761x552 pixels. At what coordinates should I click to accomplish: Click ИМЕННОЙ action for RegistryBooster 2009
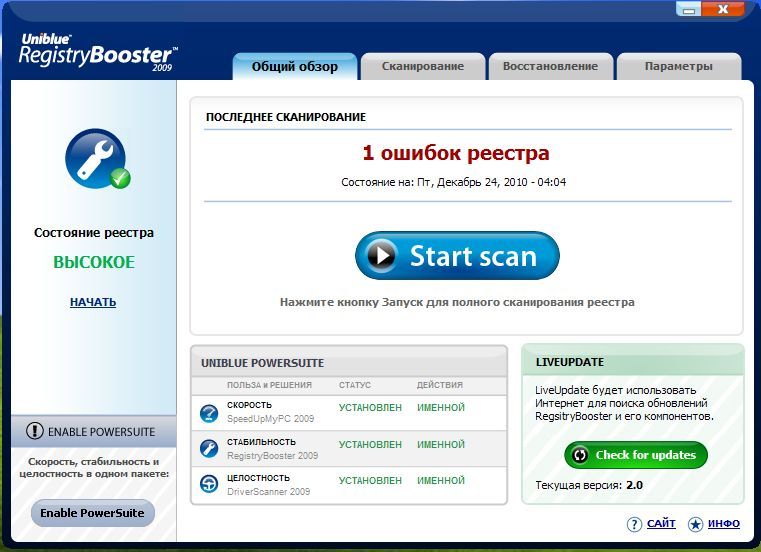(x=441, y=444)
